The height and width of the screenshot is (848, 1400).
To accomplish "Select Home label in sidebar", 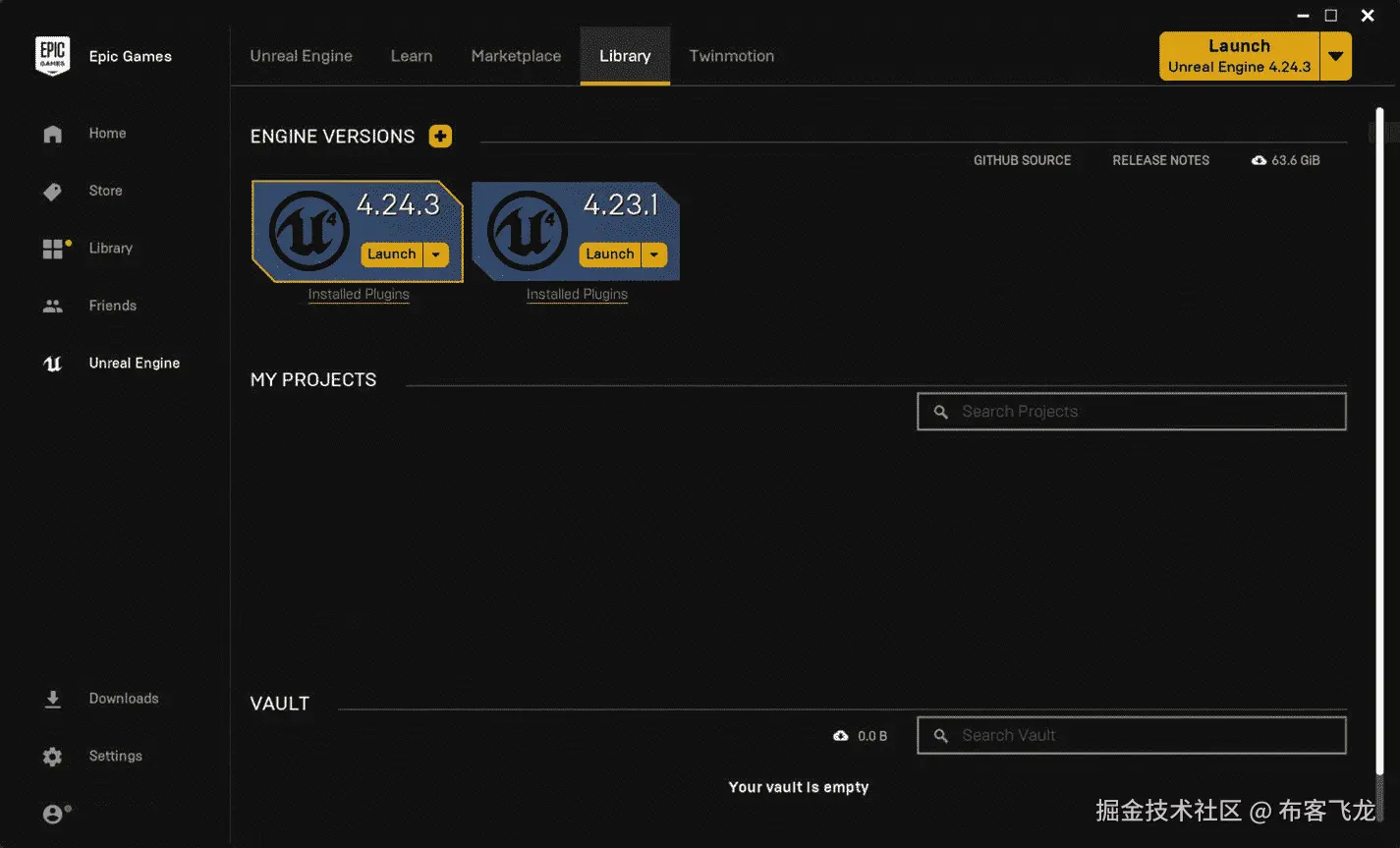I will pyautogui.click(x=107, y=134).
